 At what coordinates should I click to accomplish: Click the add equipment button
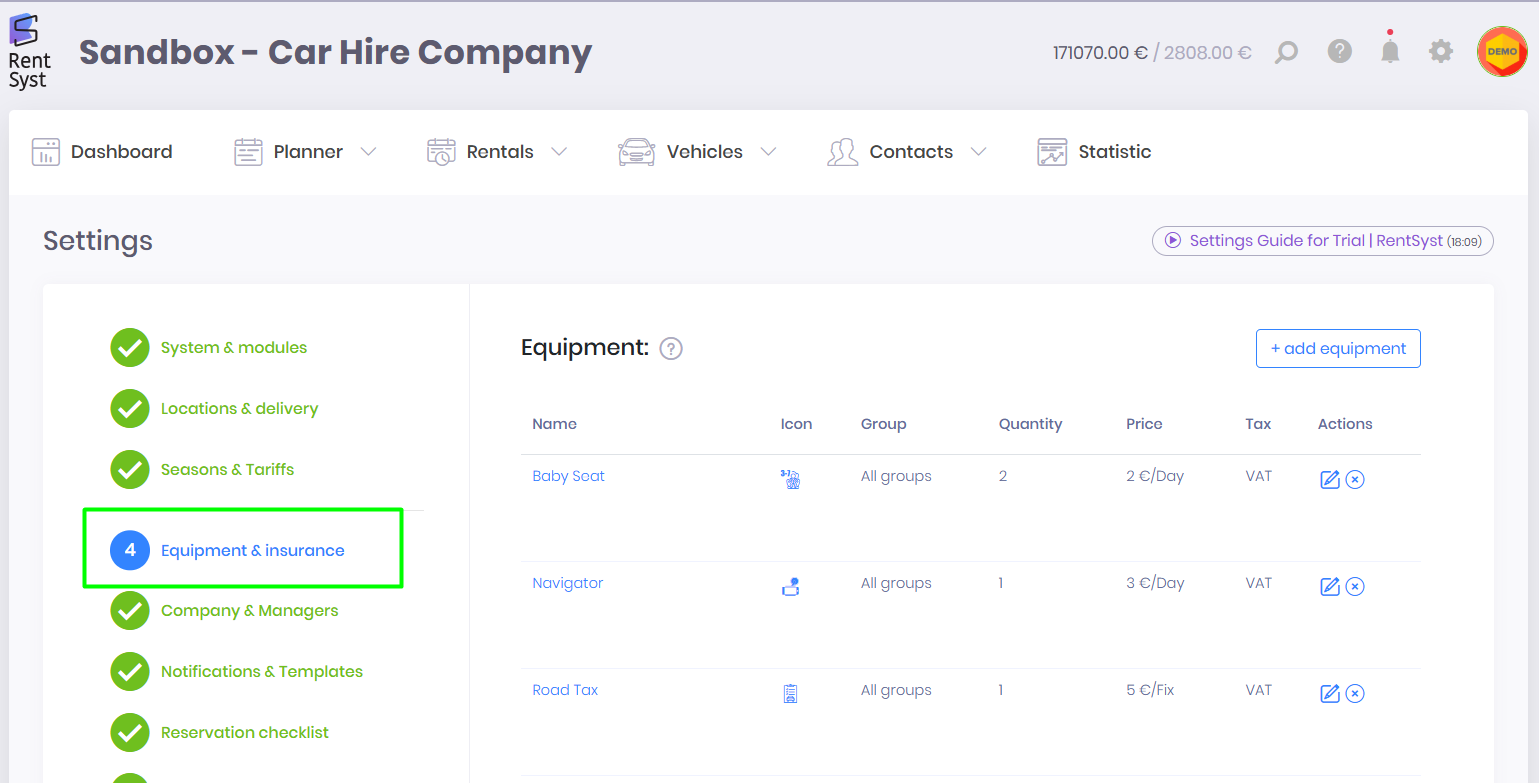pyautogui.click(x=1337, y=348)
